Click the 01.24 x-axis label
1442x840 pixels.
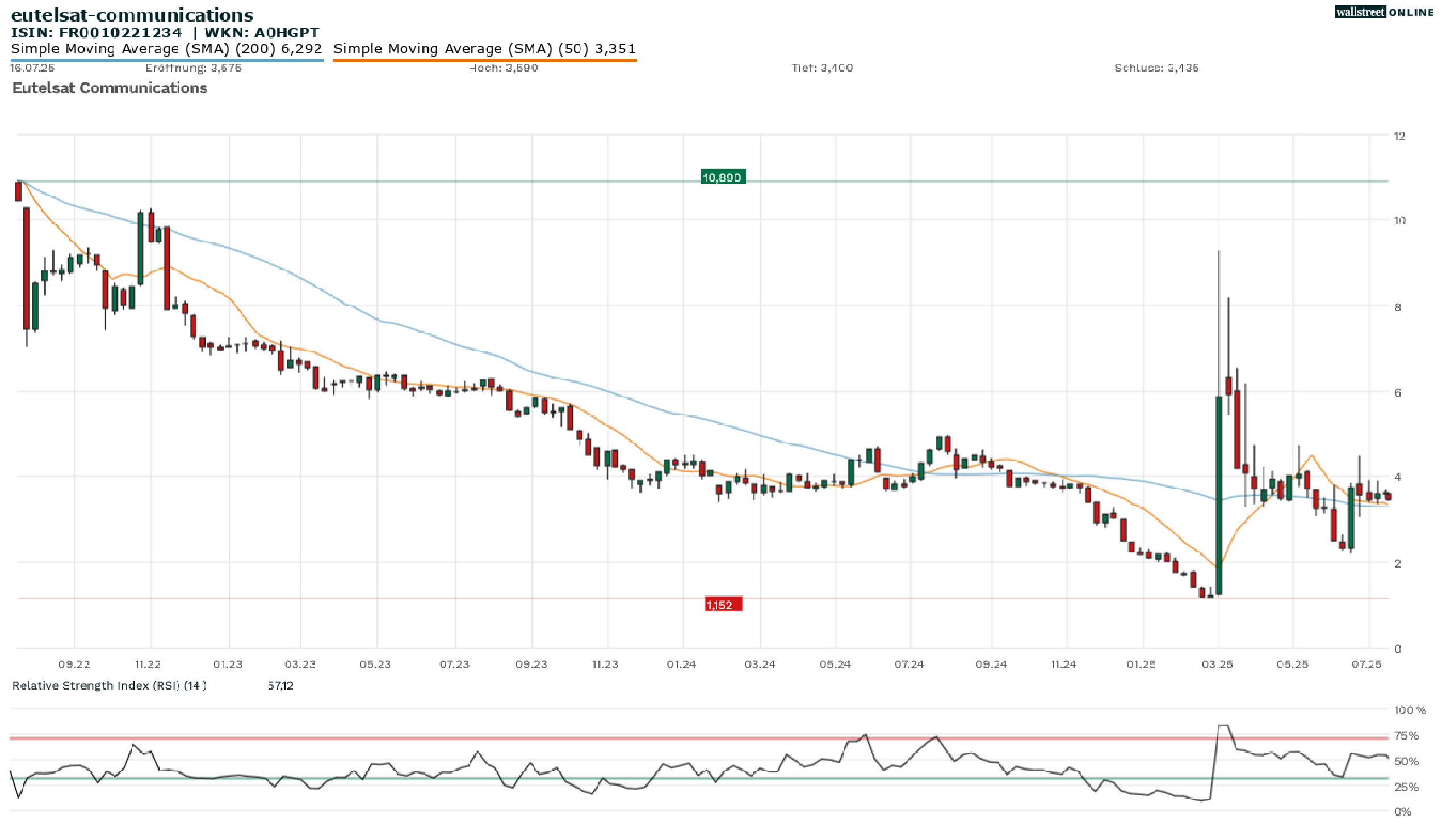681,664
